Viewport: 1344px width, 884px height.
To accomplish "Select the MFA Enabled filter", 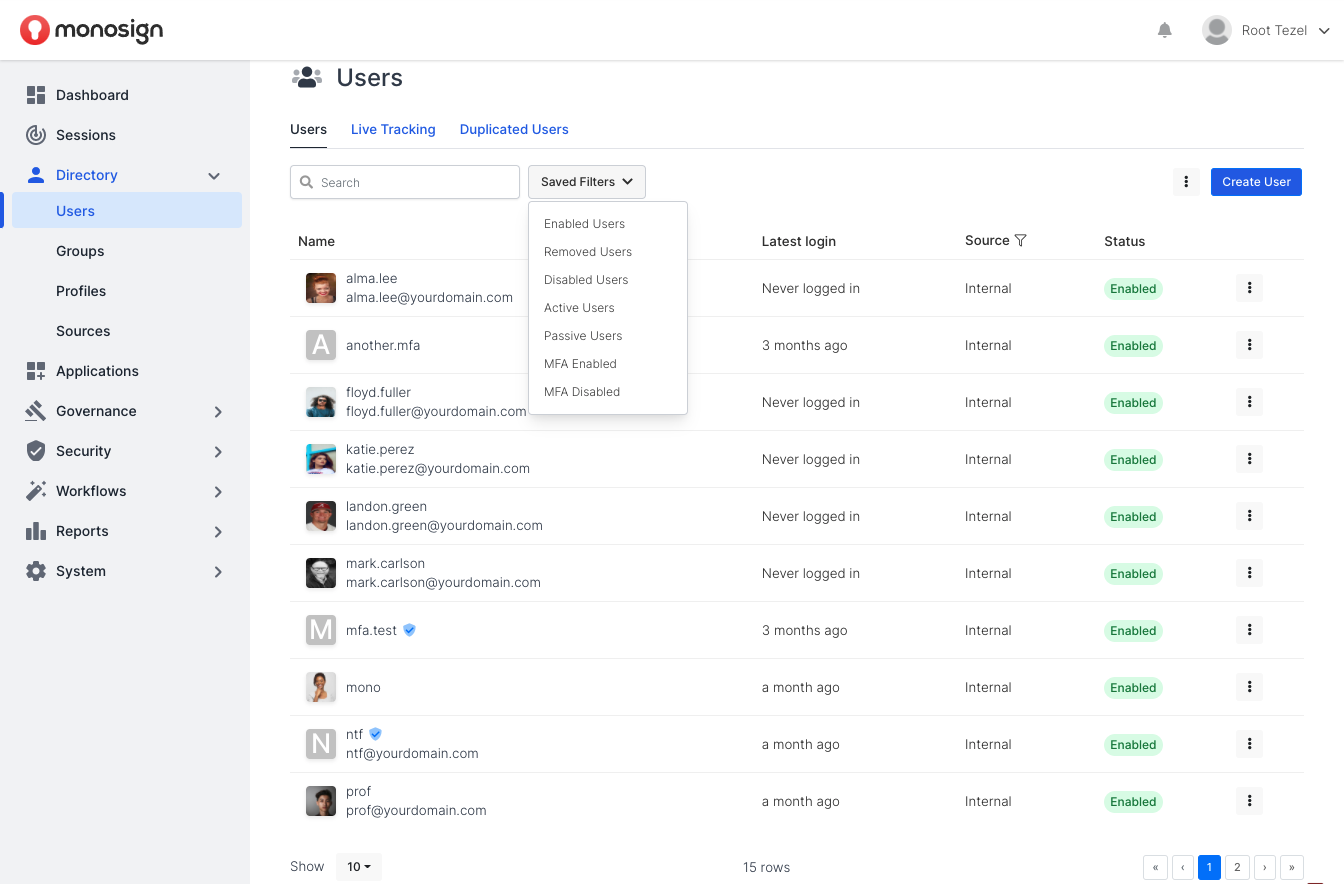I will coord(580,364).
